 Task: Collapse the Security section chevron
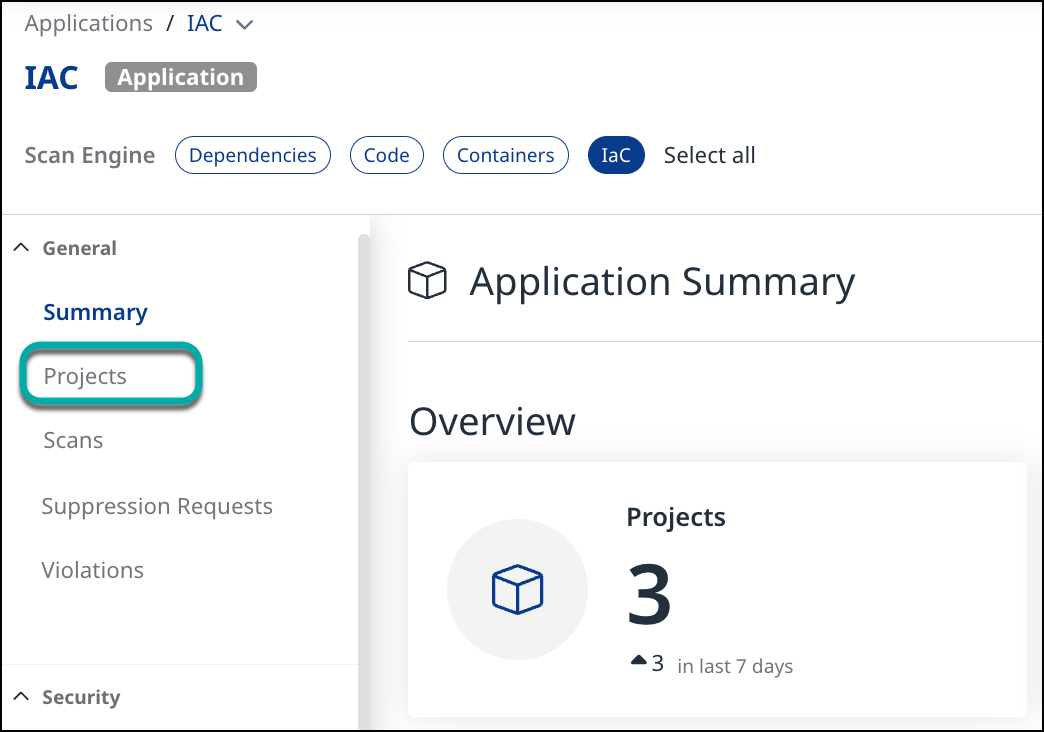21,697
